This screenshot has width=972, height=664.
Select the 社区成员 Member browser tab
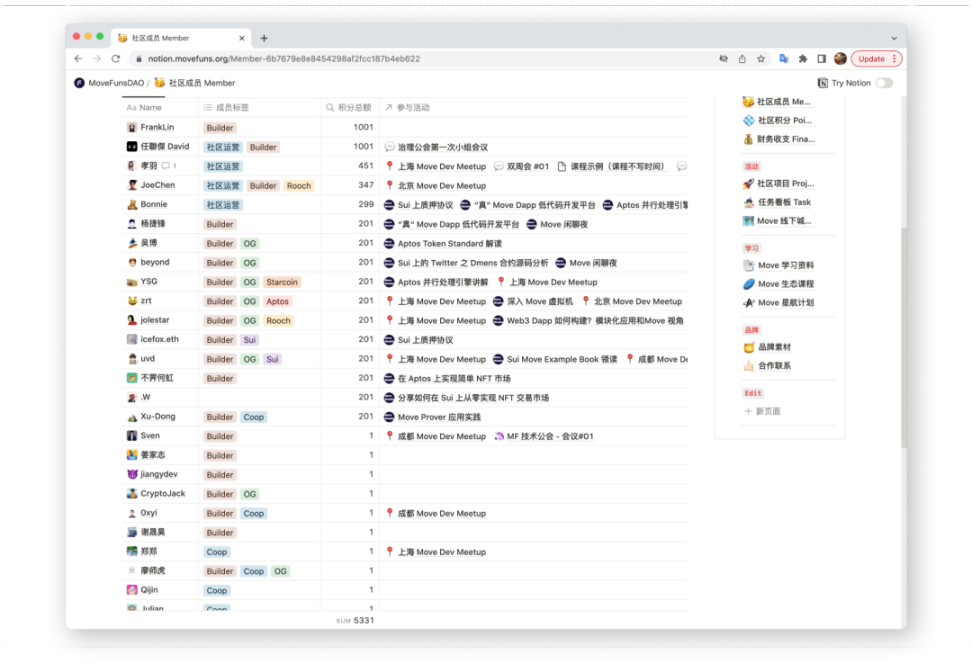point(182,38)
